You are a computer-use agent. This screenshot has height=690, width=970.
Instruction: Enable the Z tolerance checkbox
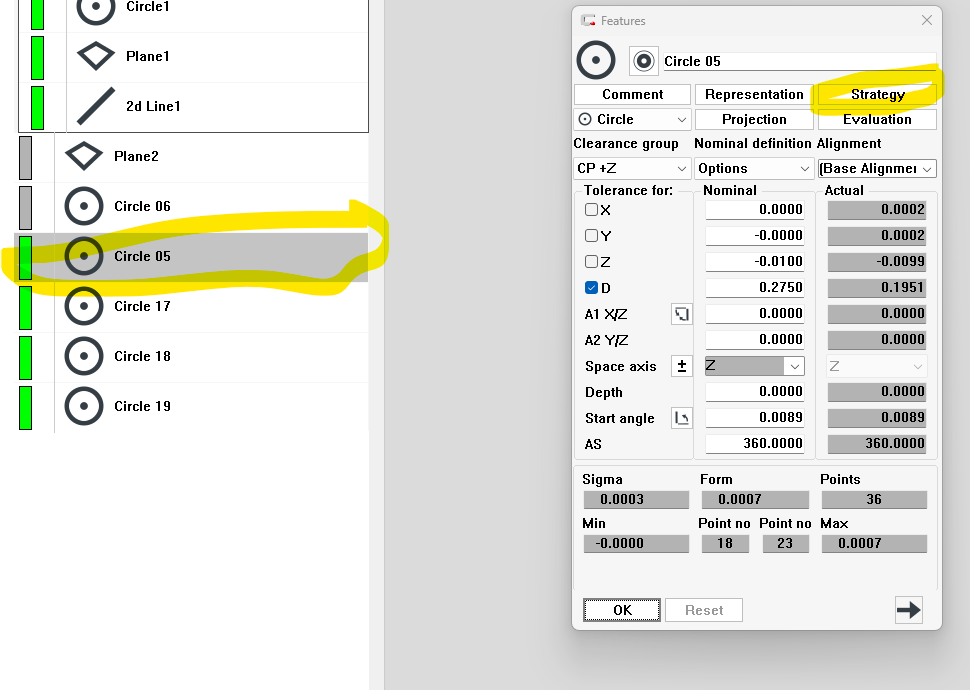point(591,262)
